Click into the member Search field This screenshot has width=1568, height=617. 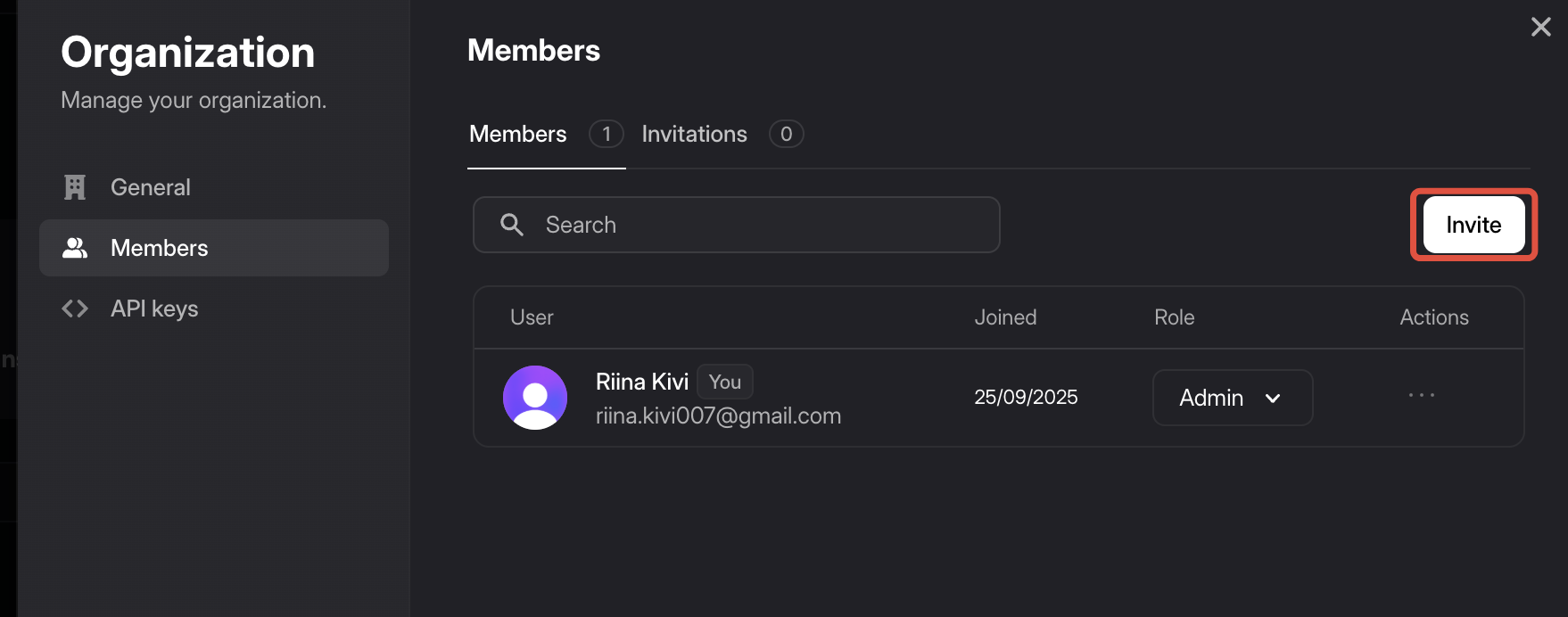tap(758, 225)
